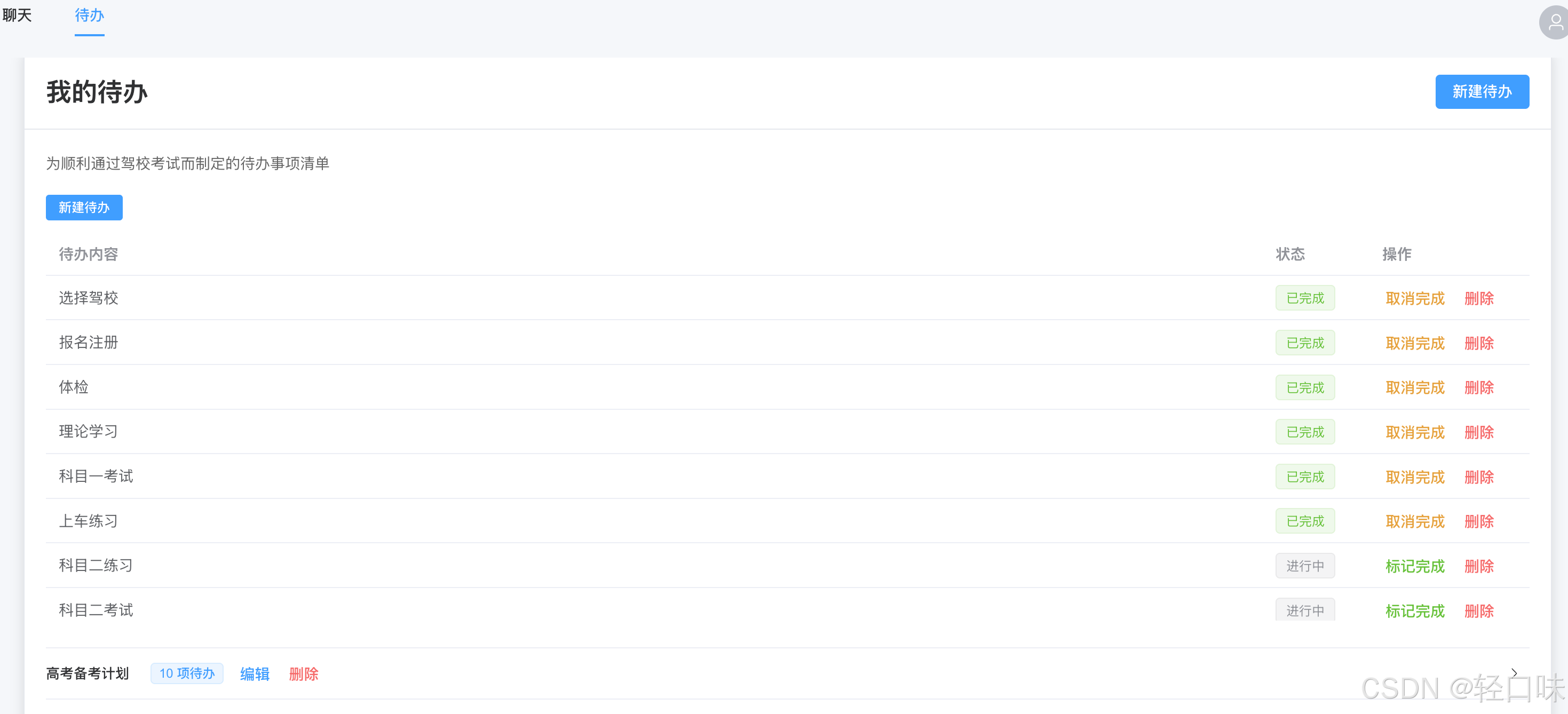Open the user avatar icon
This screenshot has height=714, width=1568.
click(x=1555, y=23)
